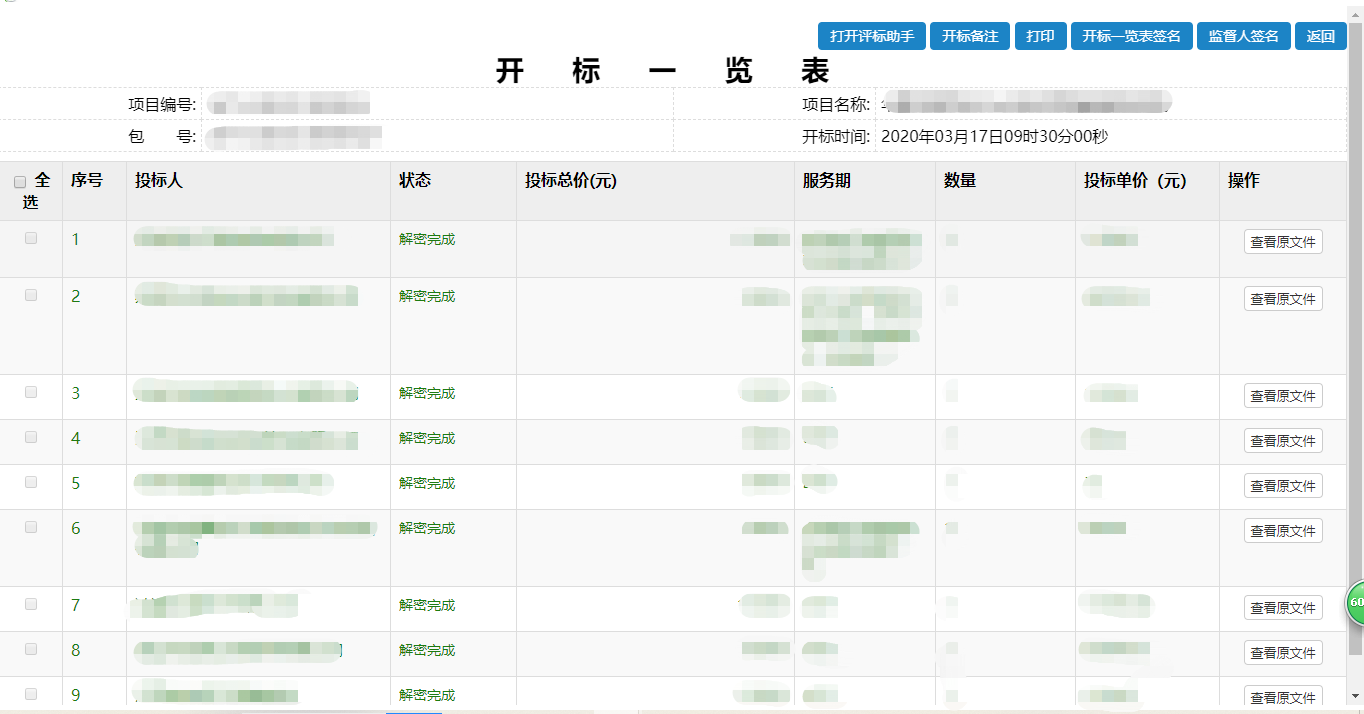Click the green floating circle badge

[1355, 603]
